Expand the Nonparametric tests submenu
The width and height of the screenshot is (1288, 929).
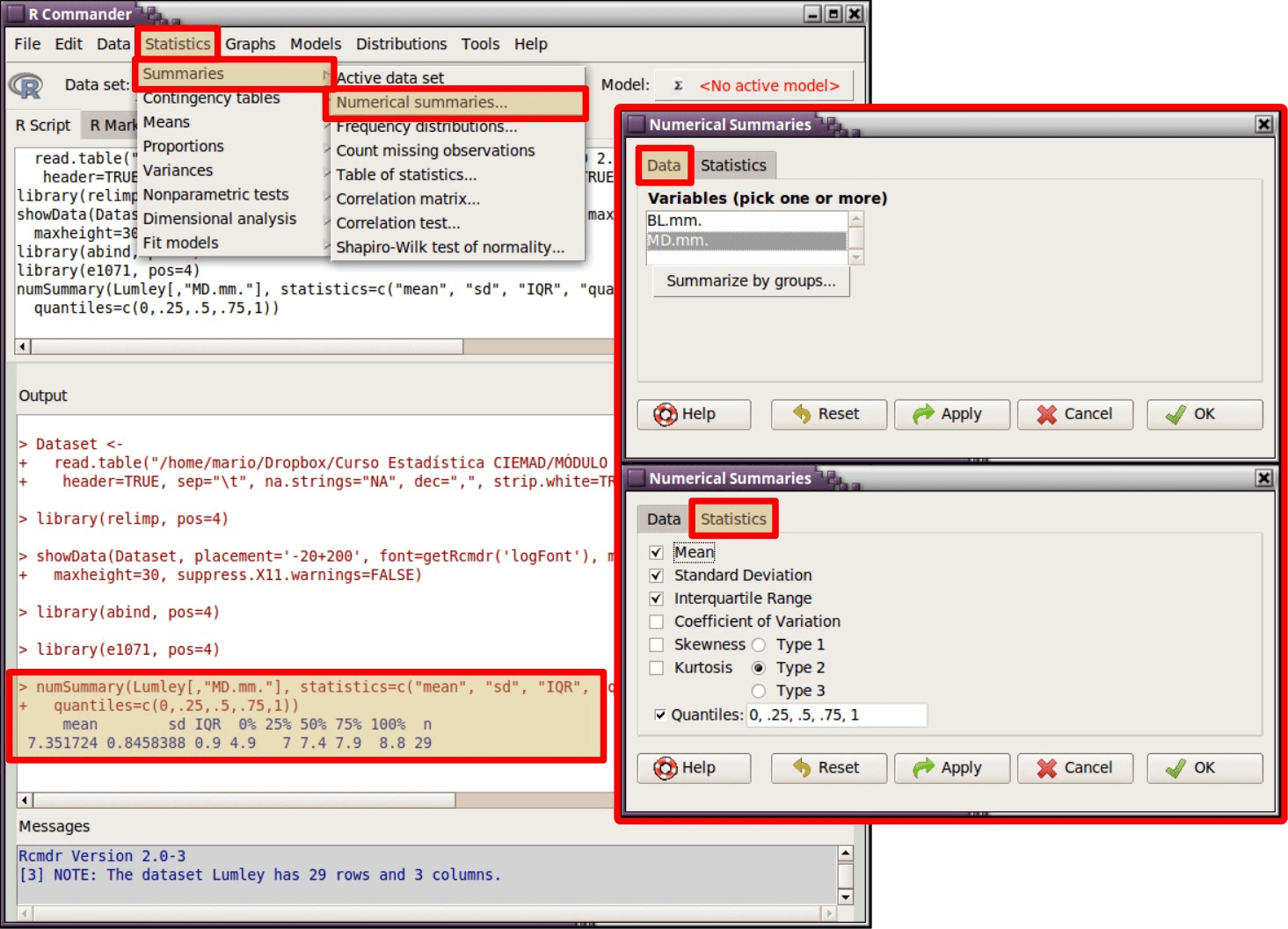tap(234, 194)
